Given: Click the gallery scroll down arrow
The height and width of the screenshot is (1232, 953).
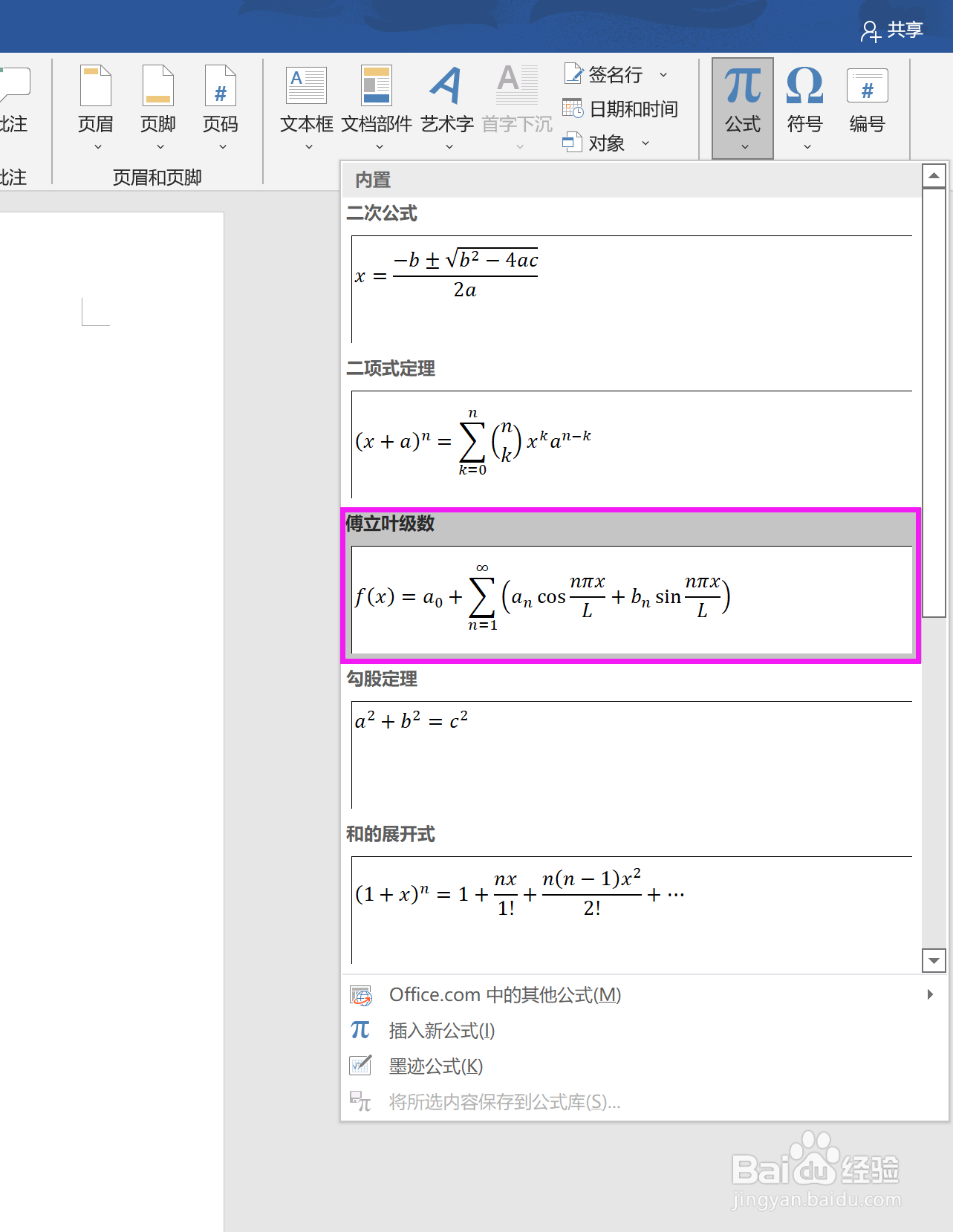Looking at the screenshot, I should click(x=934, y=960).
